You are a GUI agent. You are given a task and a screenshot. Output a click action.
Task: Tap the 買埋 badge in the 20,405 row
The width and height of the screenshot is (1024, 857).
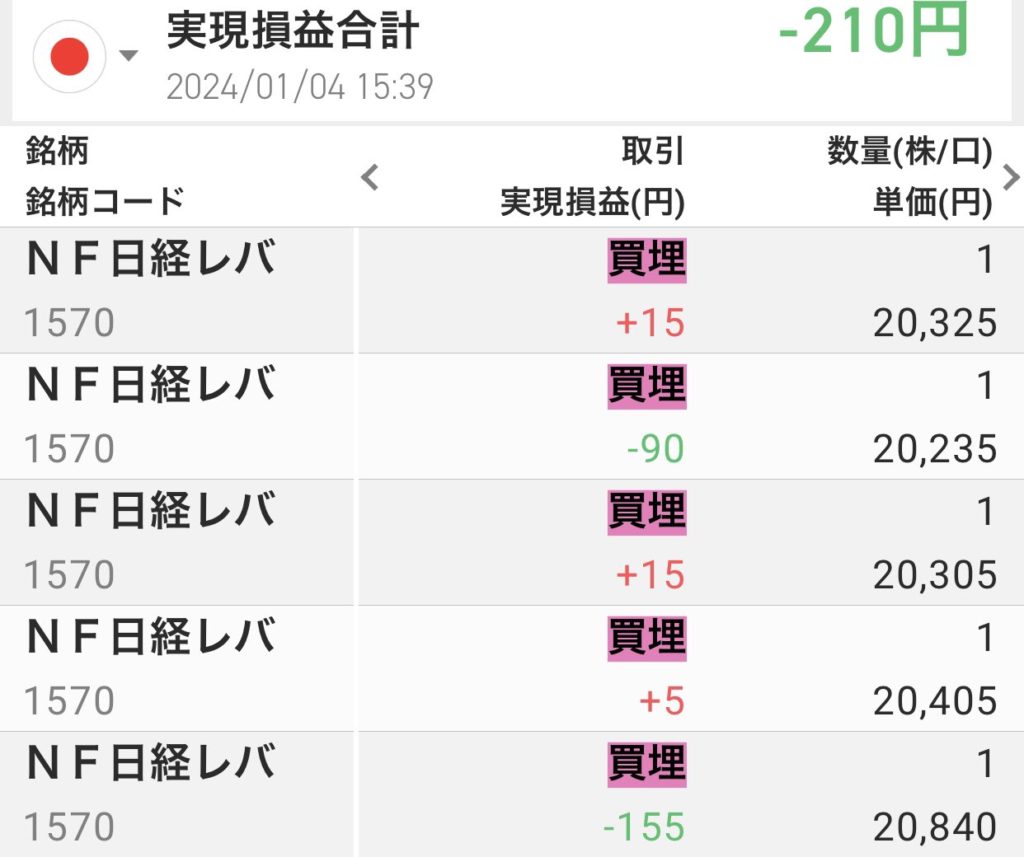pos(647,637)
